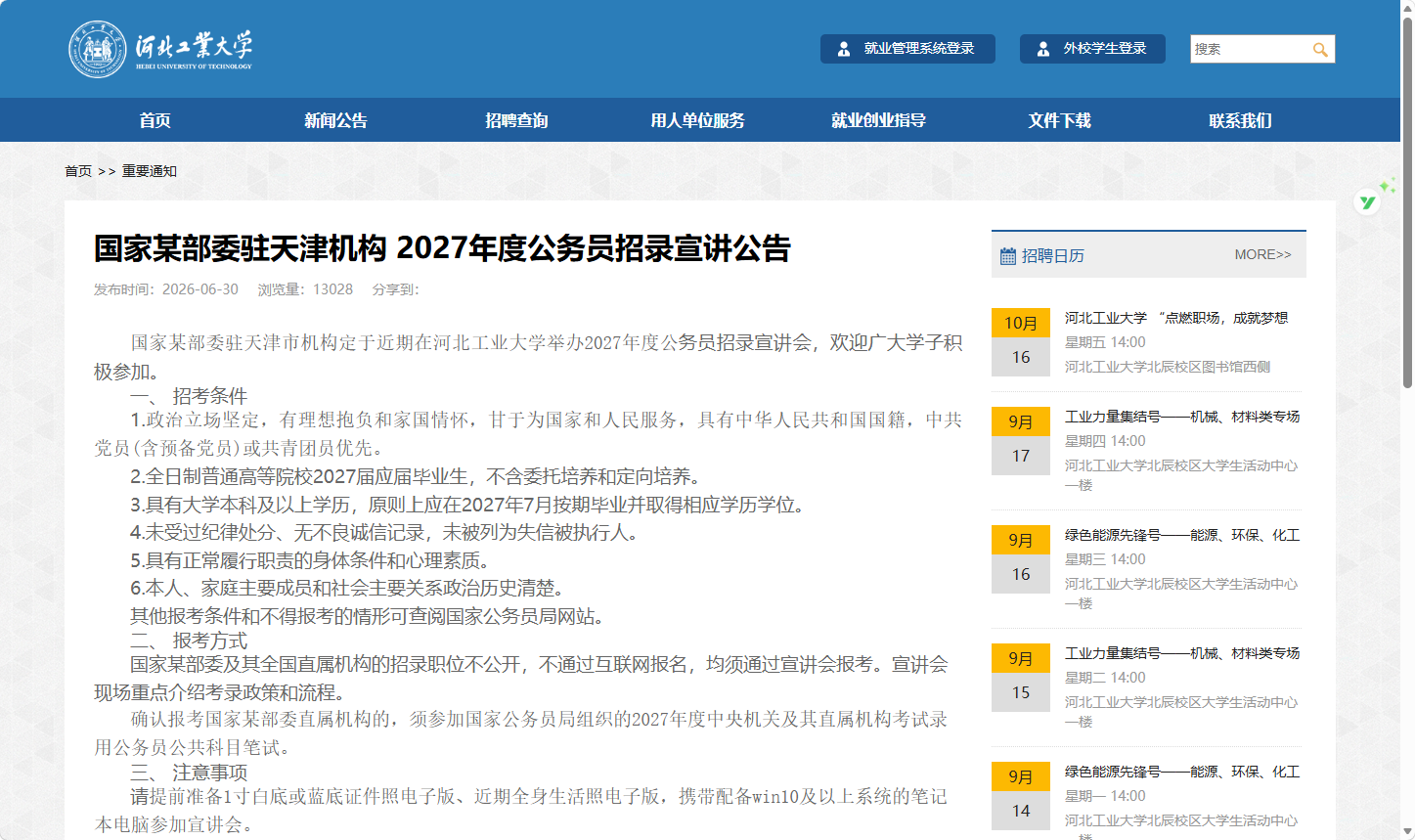The width and height of the screenshot is (1415, 840).
Task: Open 就业创业指导 menu item
Action: [x=878, y=120]
